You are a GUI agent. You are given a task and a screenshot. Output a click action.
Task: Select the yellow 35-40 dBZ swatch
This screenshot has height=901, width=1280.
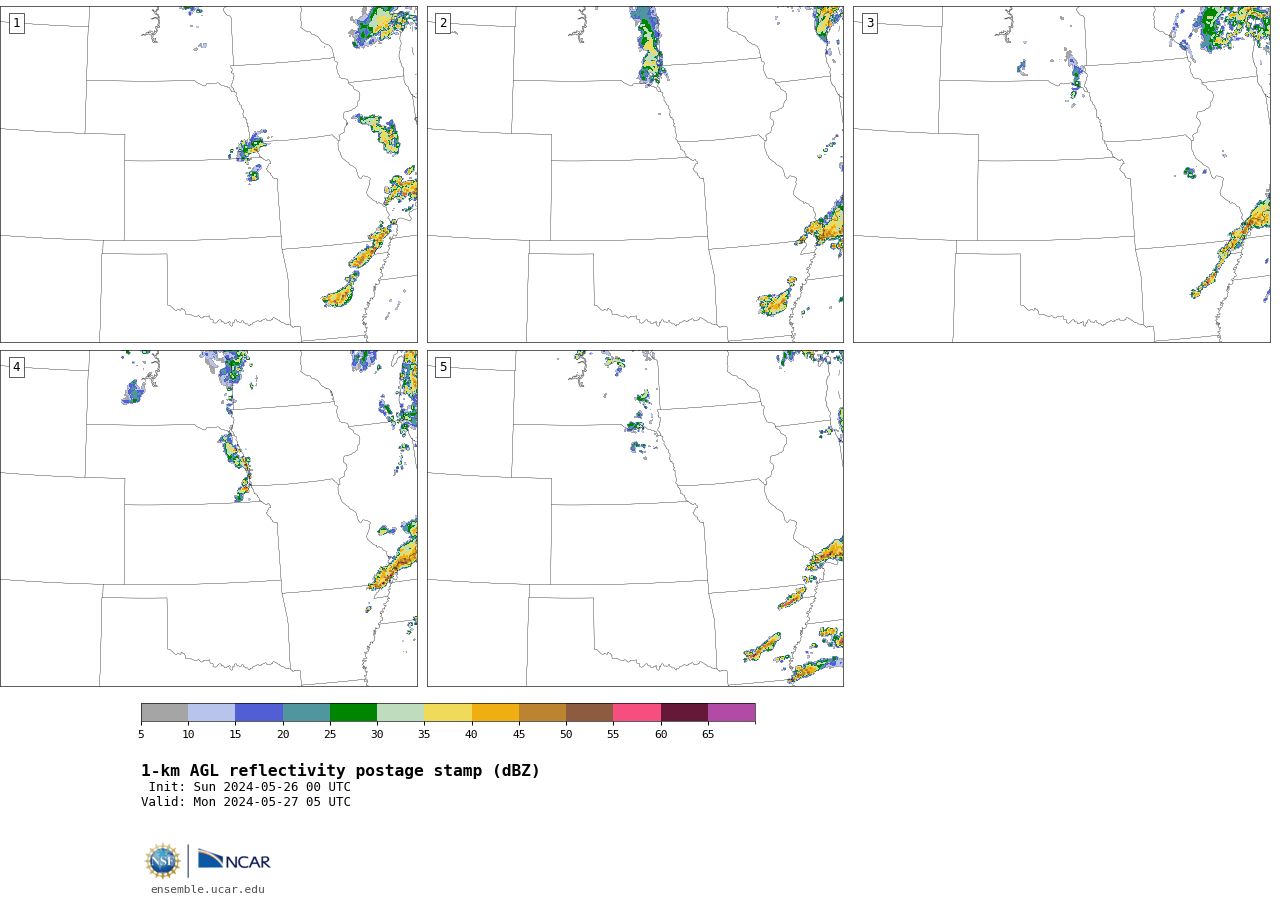click(448, 713)
